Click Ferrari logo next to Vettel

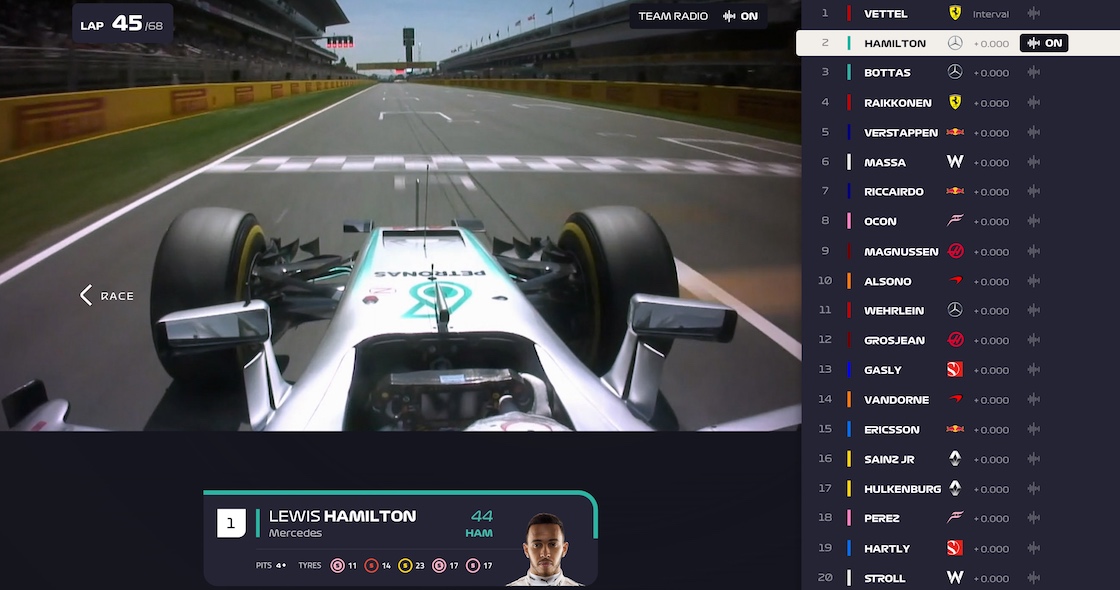tap(955, 13)
